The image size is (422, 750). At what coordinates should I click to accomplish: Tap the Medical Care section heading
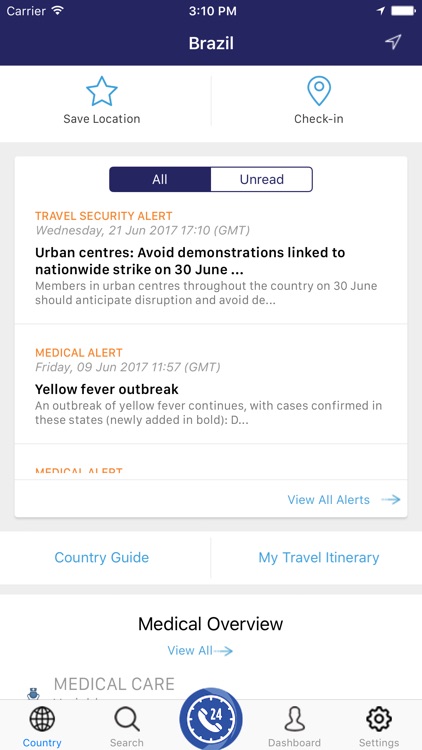(x=114, y=684)
